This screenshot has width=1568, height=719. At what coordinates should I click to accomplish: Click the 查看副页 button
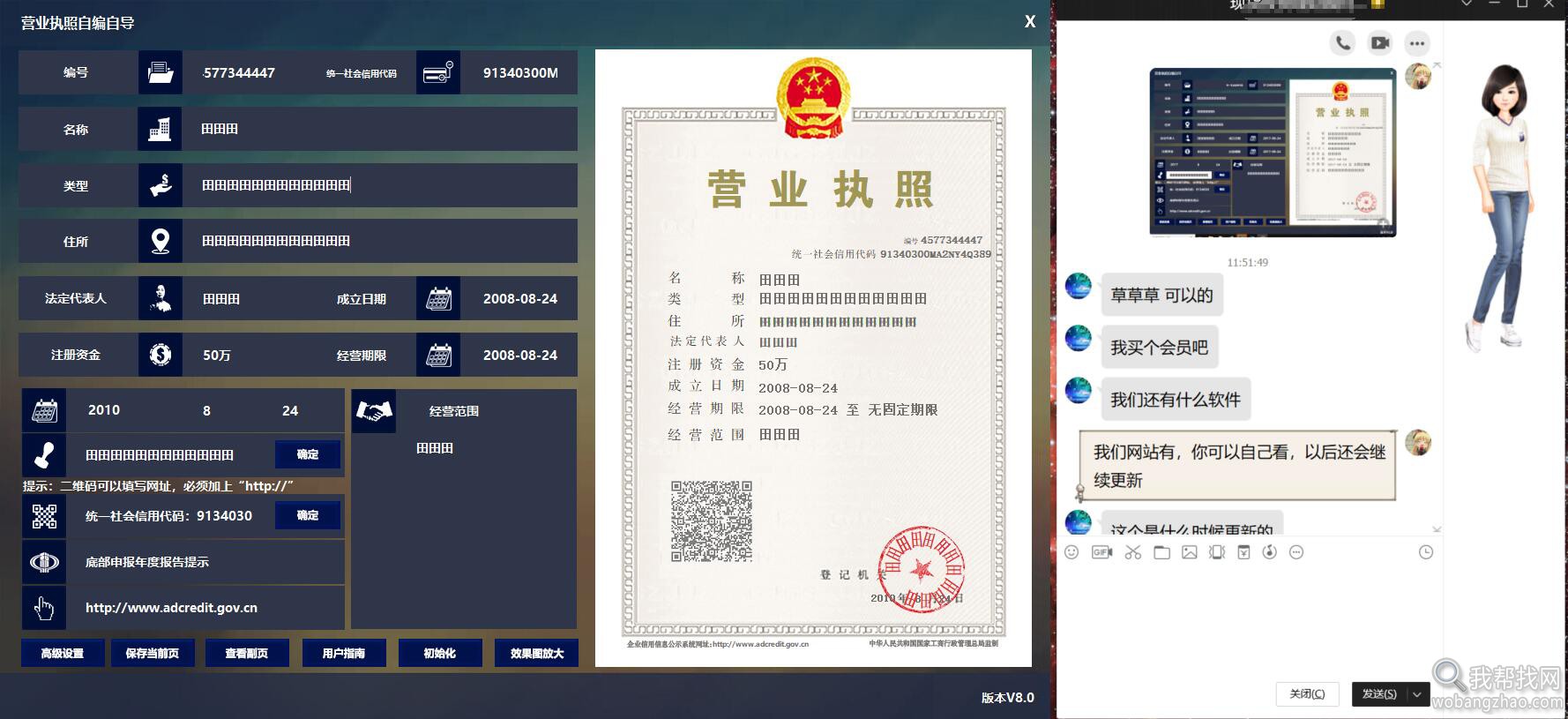pyautogui.click(x=246, y=654)
